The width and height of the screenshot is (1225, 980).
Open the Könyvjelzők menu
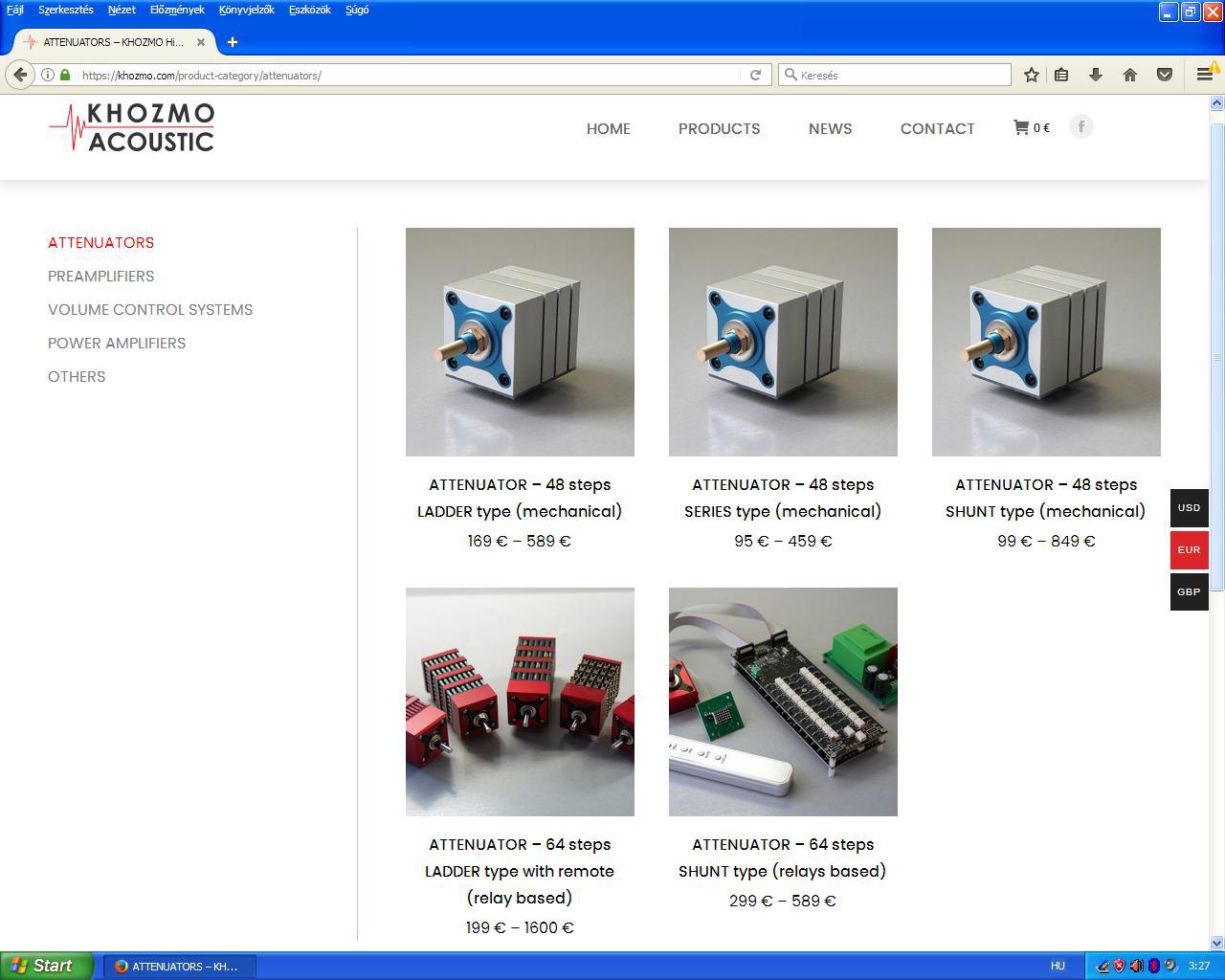click(247, 10)
